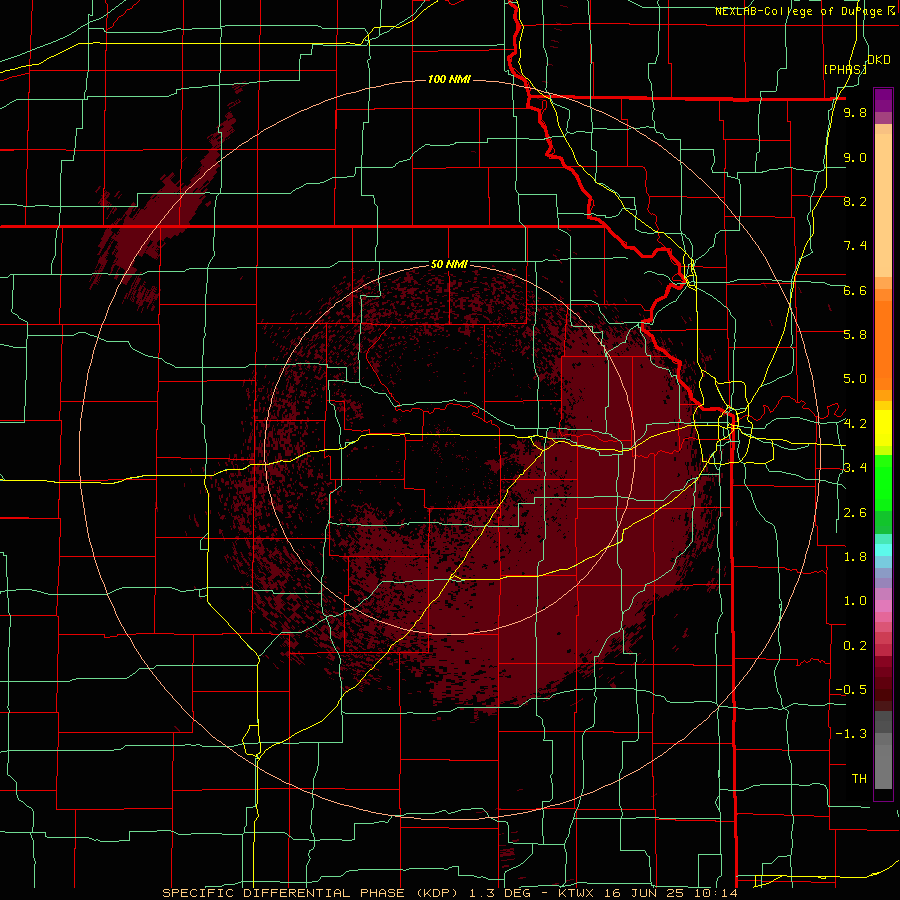Select the 0.2 scale value
The width and height of the screenshot is (900, 900).
point(855,646)
